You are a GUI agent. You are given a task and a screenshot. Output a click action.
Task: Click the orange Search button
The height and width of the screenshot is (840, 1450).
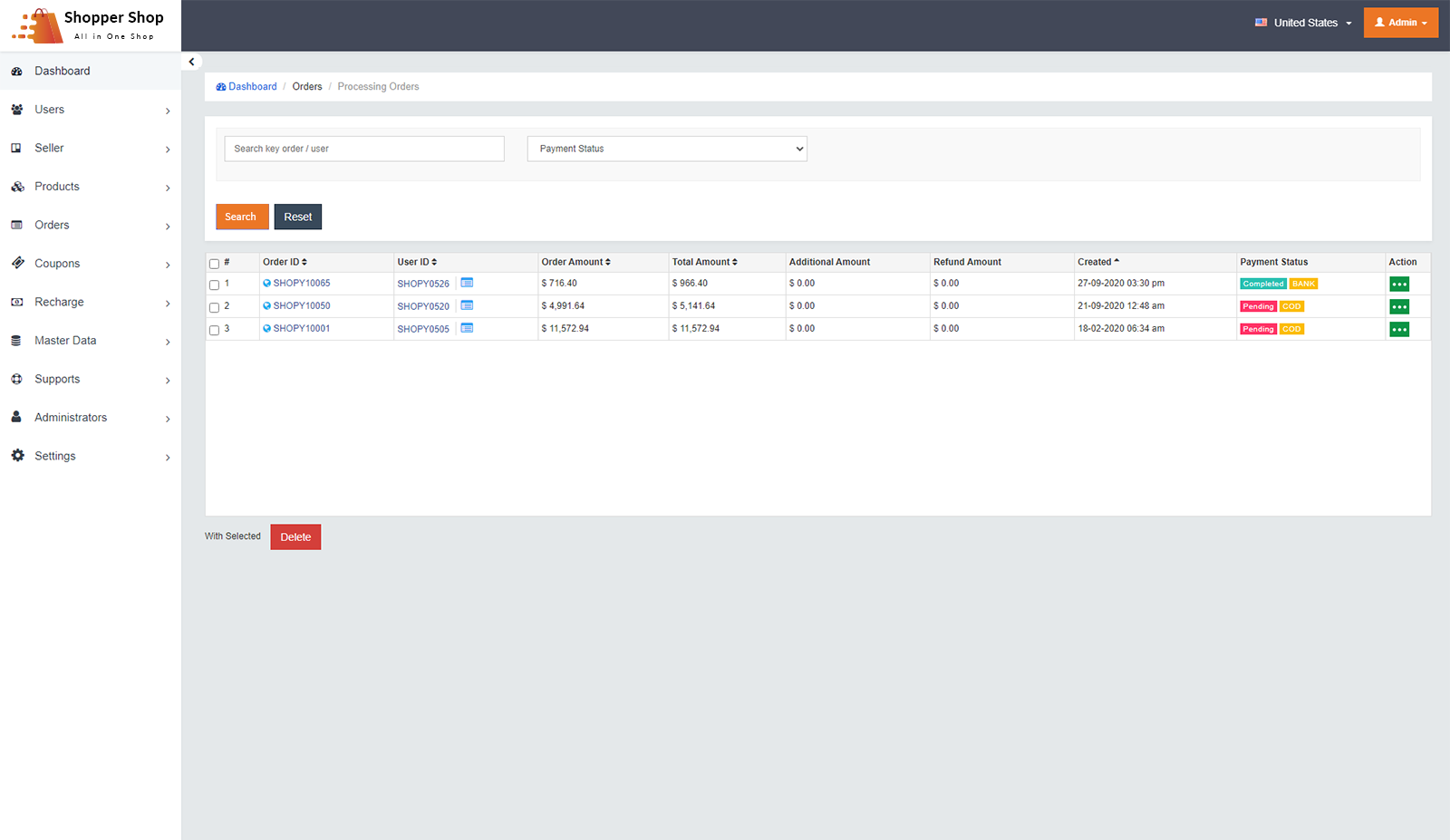point(242,217)
